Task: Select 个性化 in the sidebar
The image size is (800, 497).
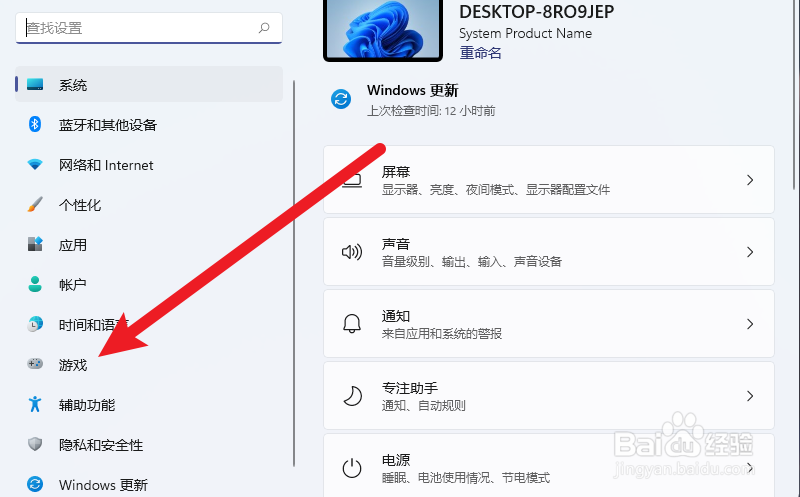Action: point(149,205)
